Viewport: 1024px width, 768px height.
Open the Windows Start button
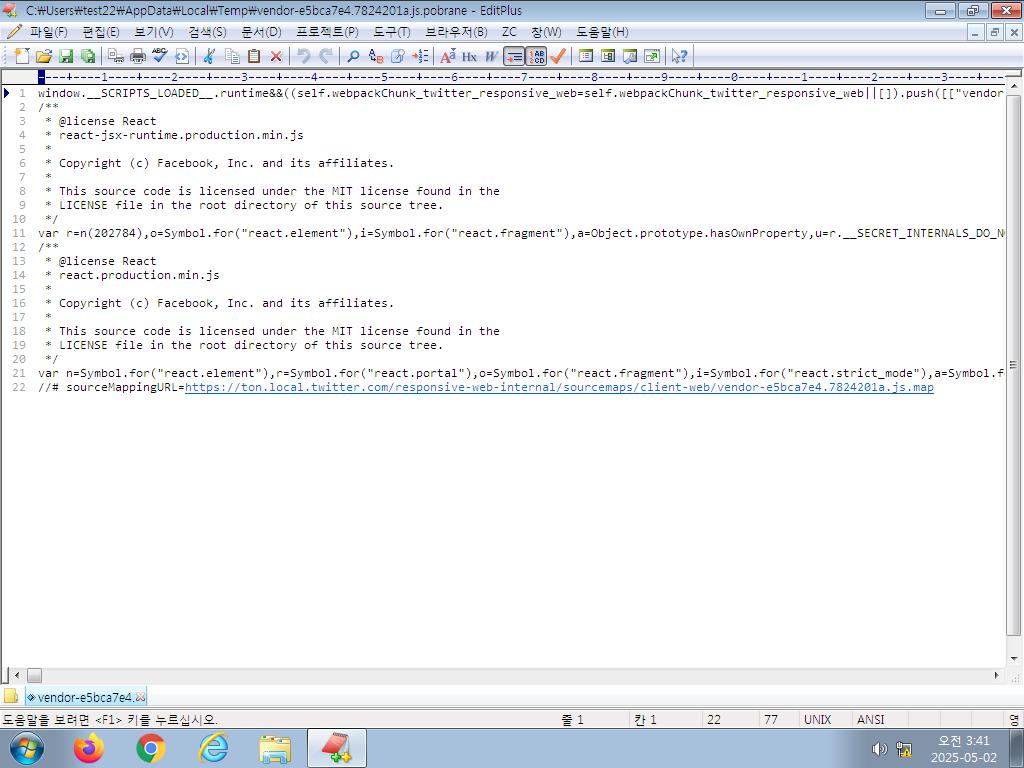pos(26,748)
